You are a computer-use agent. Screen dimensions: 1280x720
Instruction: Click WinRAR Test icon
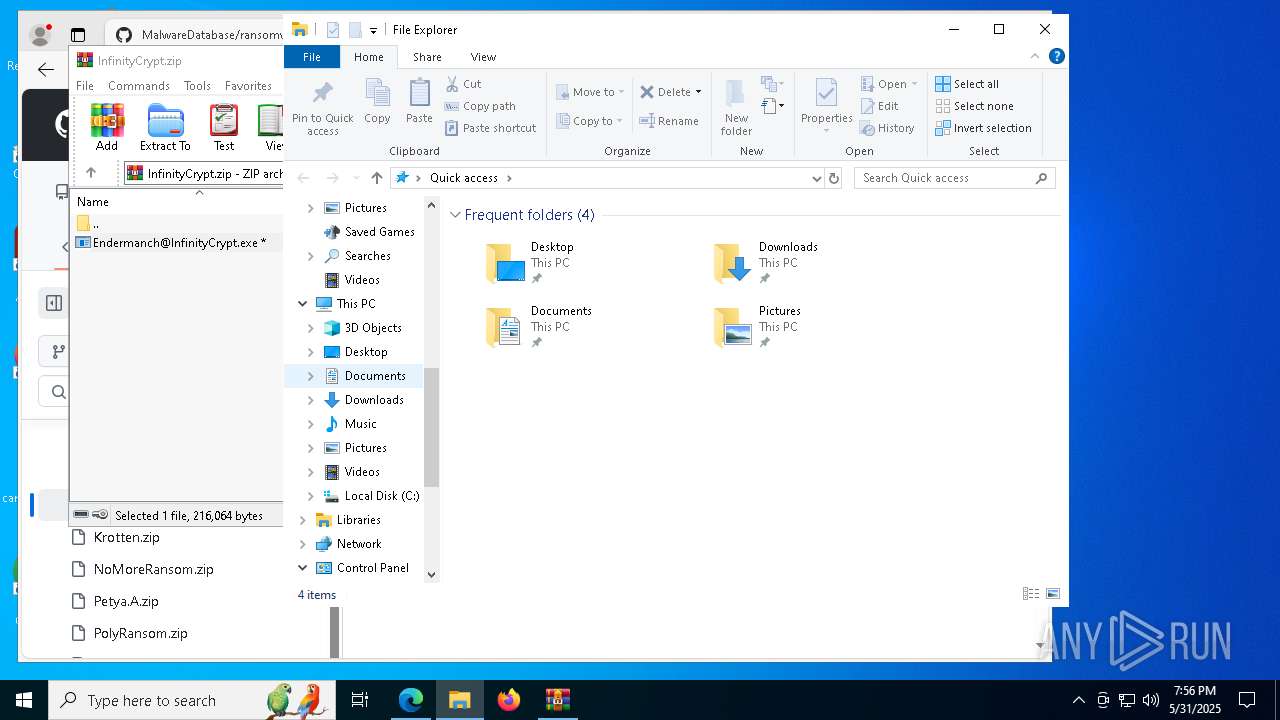coord(224,127)
